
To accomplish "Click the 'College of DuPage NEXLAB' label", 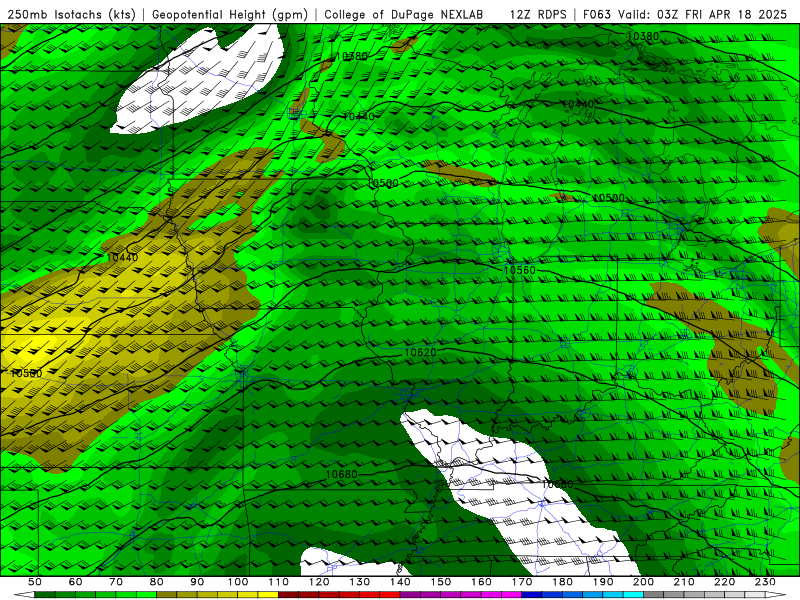I will point(404,14).
